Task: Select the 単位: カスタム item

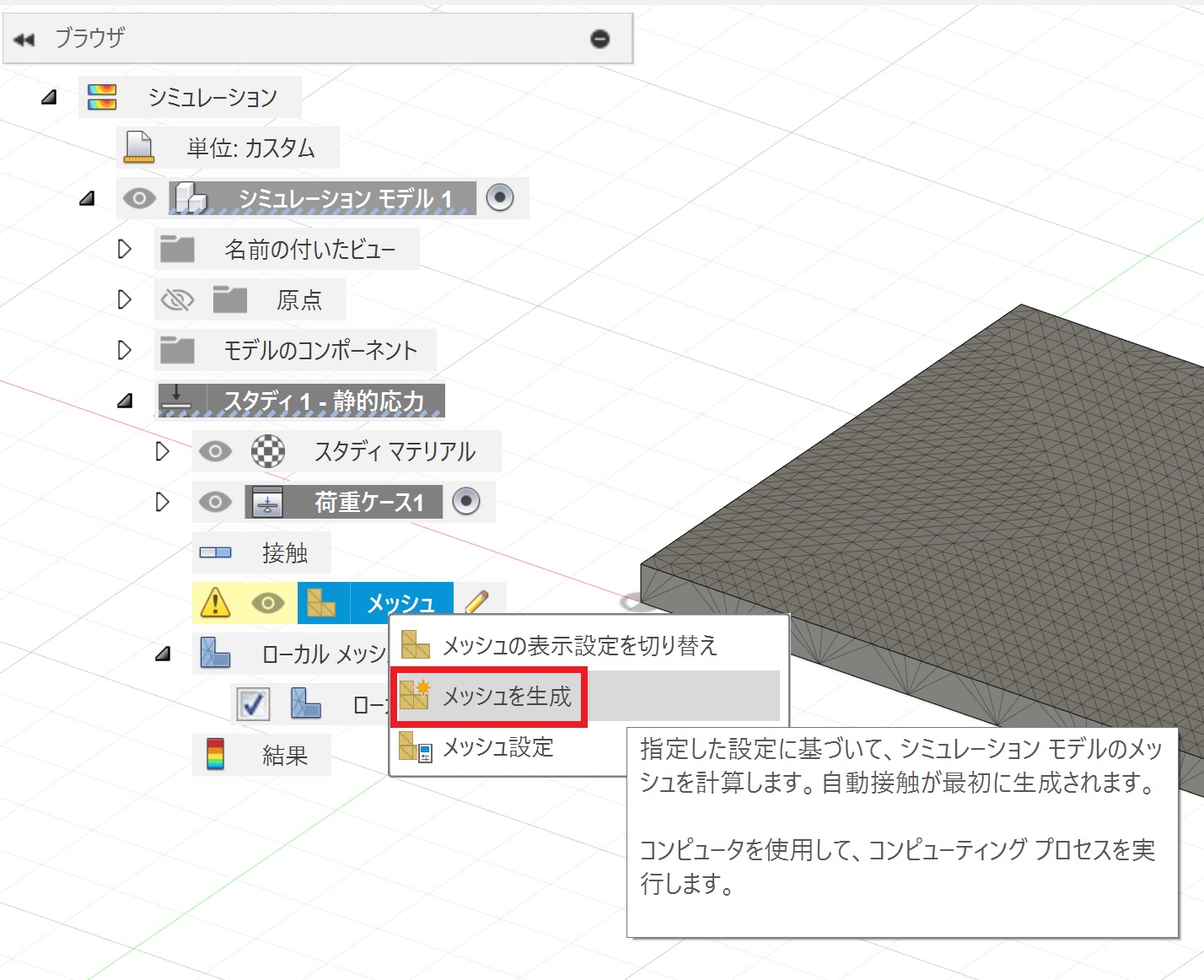Action: click(x=251, y=148)
